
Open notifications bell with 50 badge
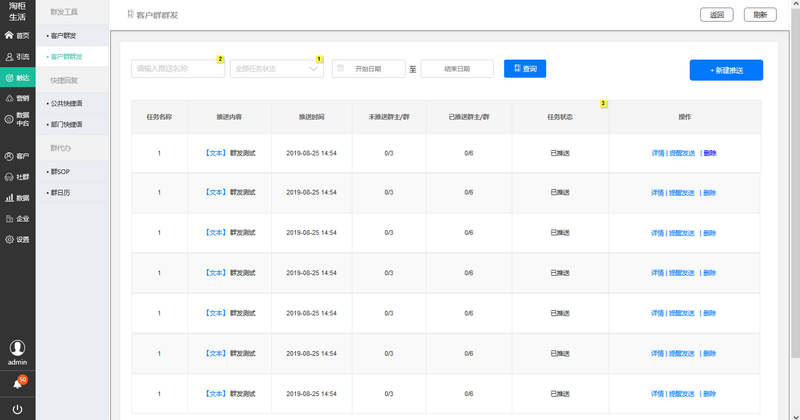coord(18,383)
